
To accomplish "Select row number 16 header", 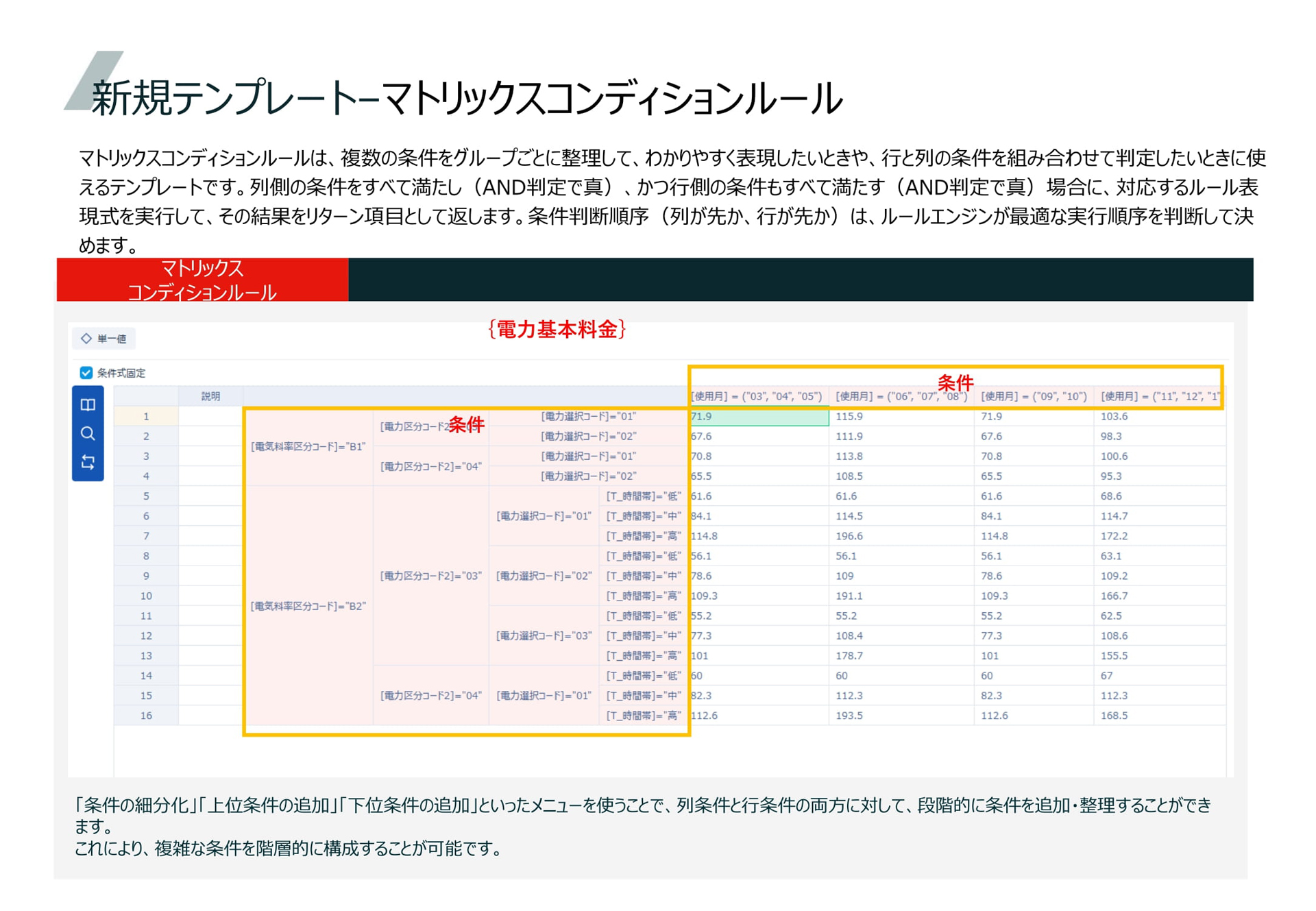I will click(x=146, y=715).
